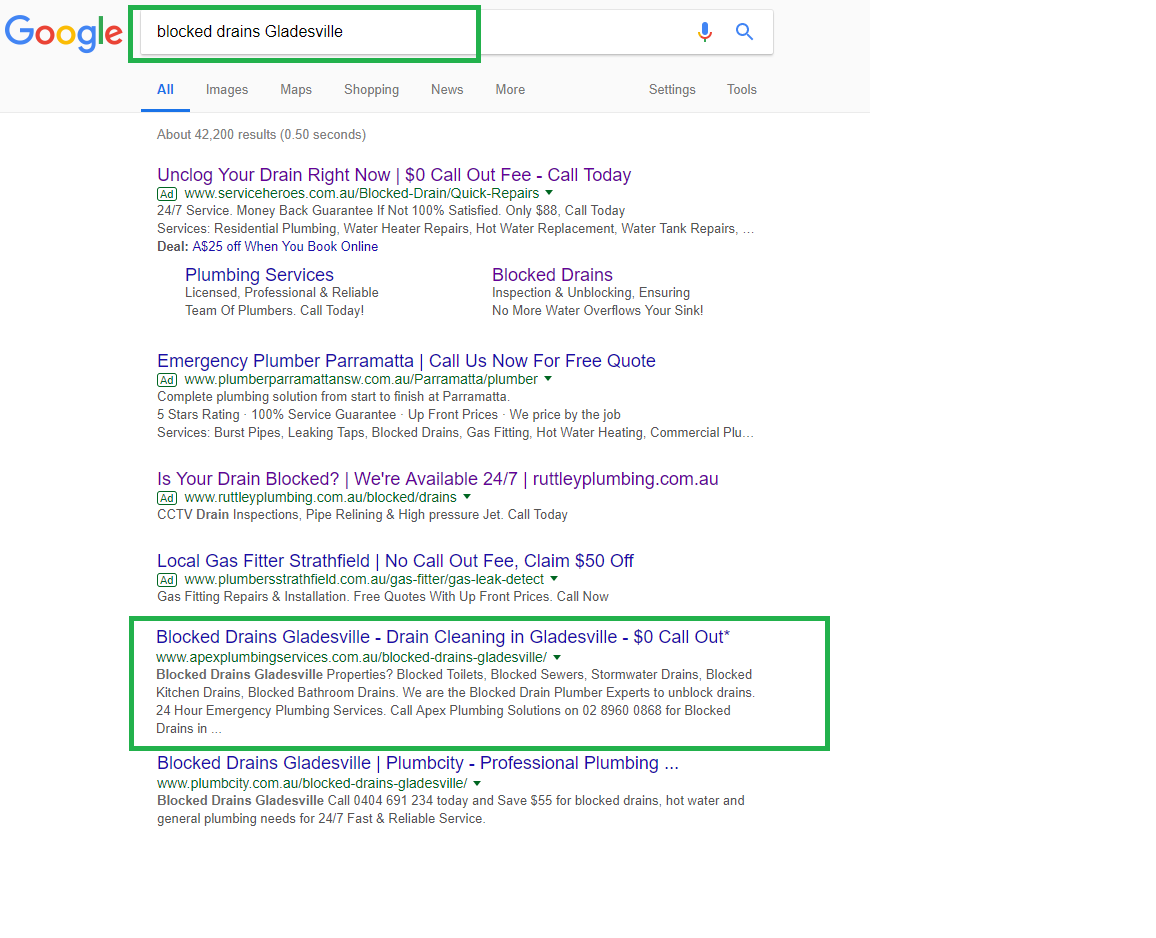Click the 'Inspection & Unblocking, Ensuring' text
This screenshot has height=938, width=1156.
coord(591,293)
